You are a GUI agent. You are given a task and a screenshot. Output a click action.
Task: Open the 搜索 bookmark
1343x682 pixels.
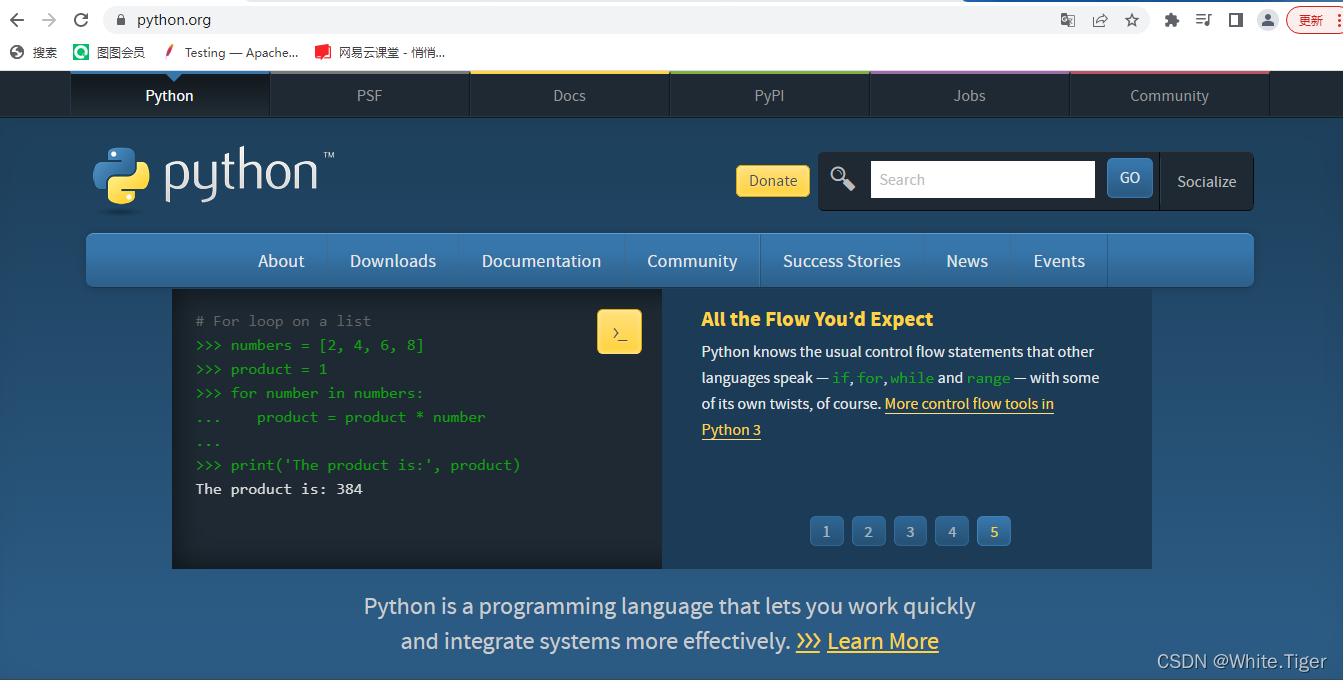(x=34, y=52)
